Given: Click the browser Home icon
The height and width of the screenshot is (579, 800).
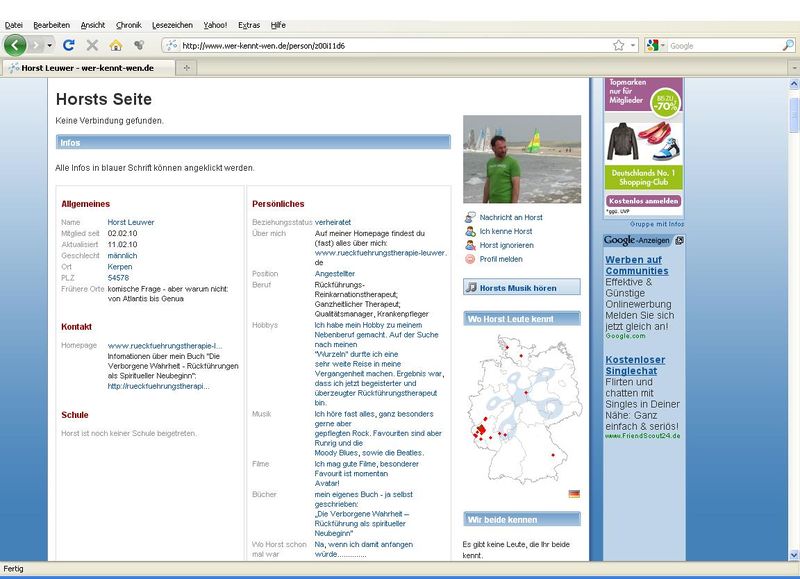Looking at the screenshot, I should [115, 43].
